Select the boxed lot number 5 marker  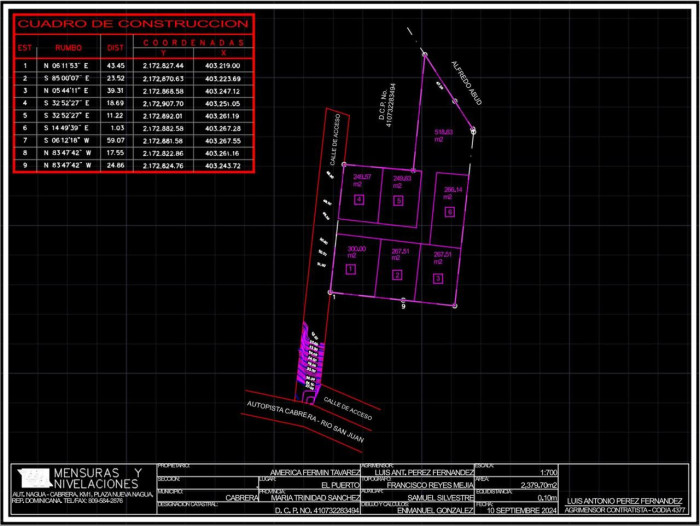(398, 201)
